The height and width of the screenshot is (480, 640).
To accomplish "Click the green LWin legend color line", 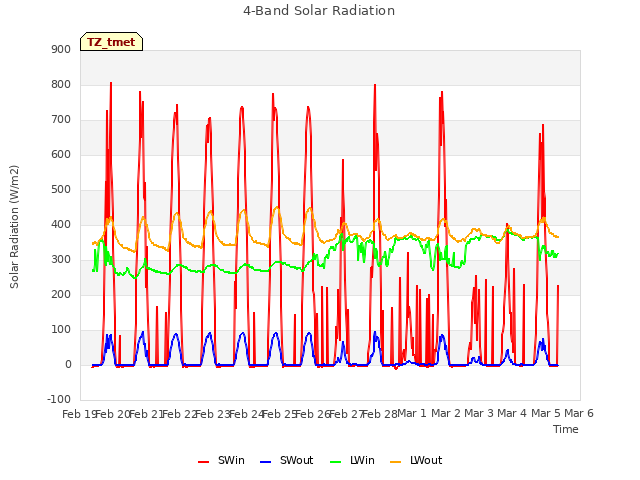I will point(335,462).
